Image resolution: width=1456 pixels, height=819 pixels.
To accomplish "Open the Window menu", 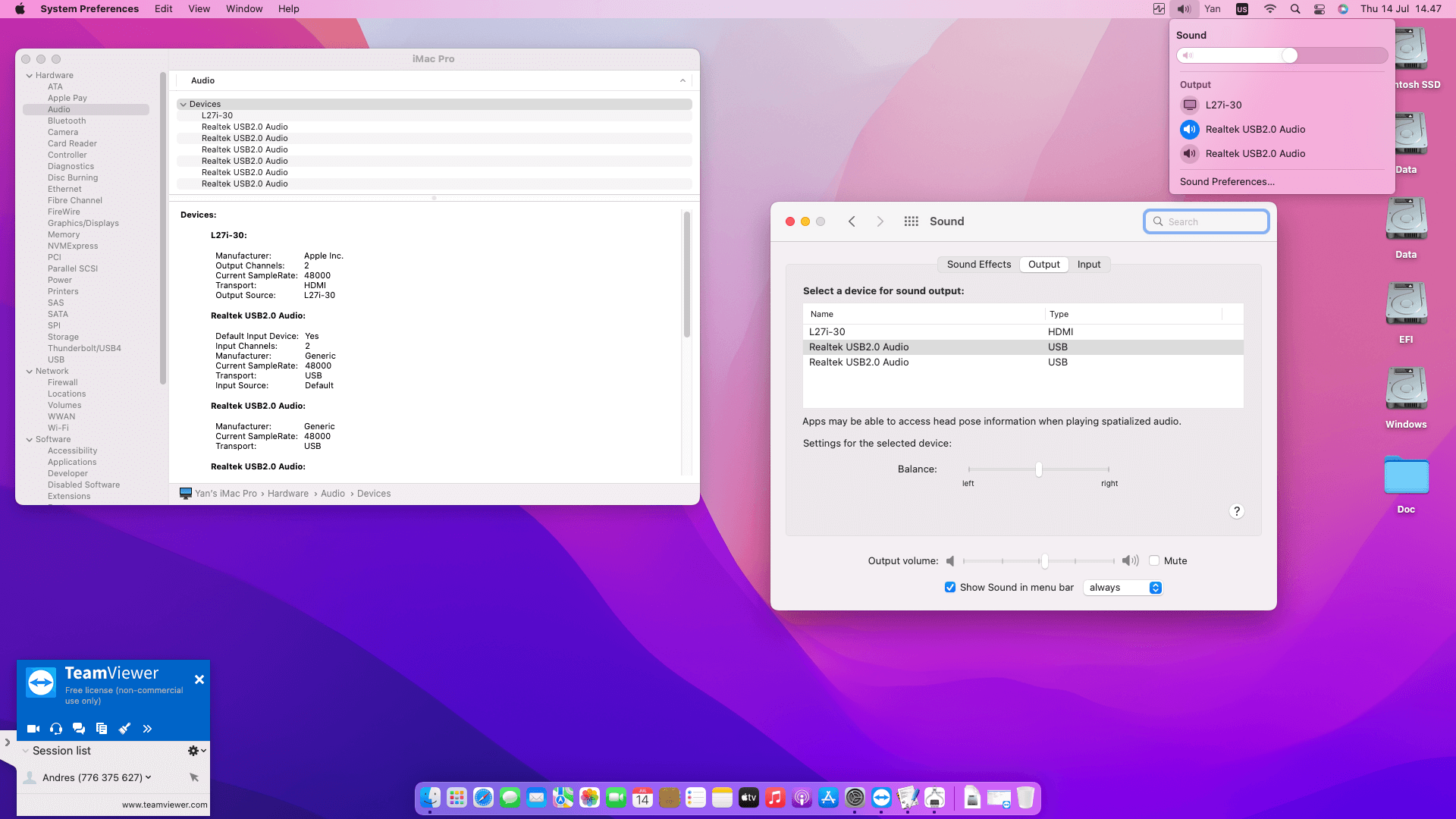I will tap(244, 9).
